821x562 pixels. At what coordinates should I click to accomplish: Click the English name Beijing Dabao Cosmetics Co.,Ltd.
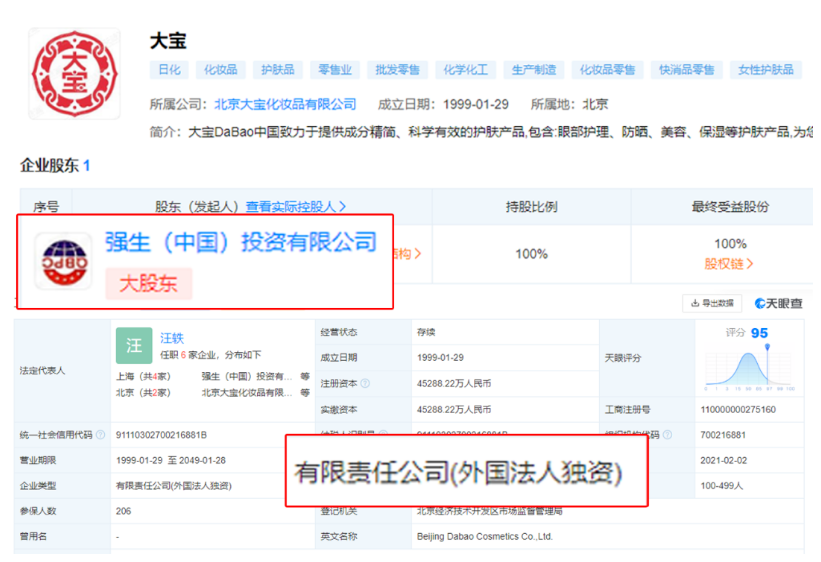click(484, 536)
